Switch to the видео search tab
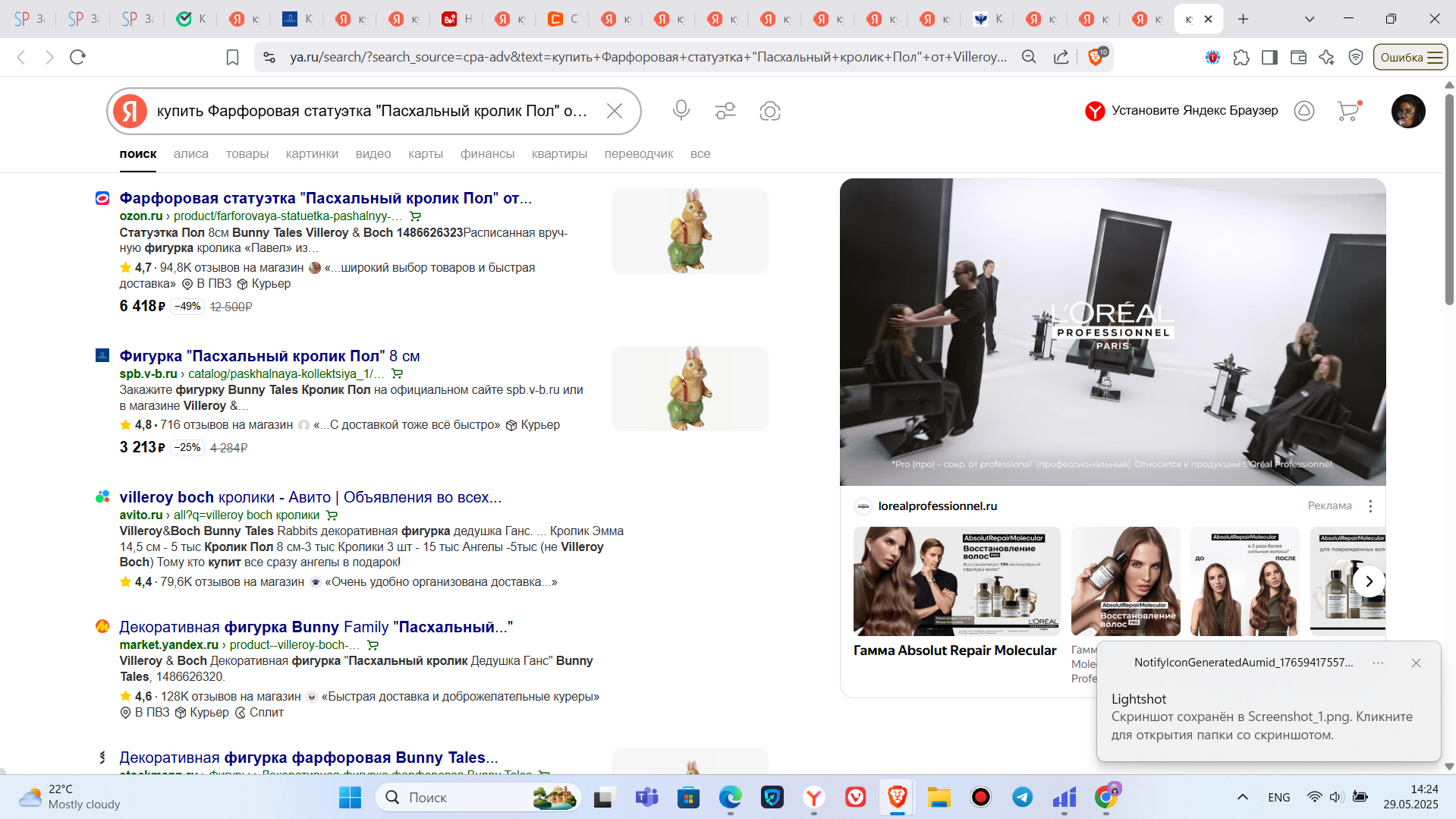 click(373, 154)
